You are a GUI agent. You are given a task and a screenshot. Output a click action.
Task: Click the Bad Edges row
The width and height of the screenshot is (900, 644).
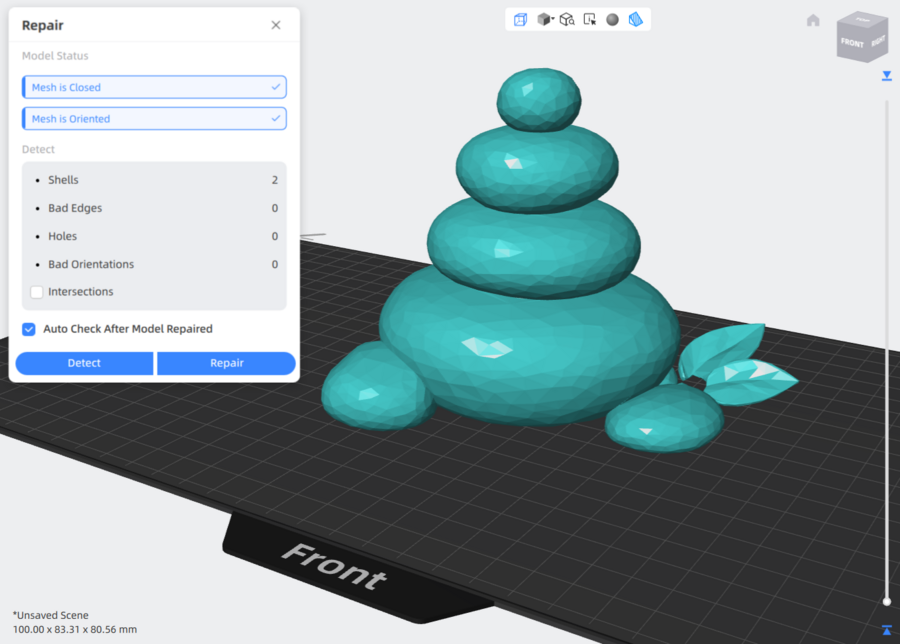click(156, 208)
